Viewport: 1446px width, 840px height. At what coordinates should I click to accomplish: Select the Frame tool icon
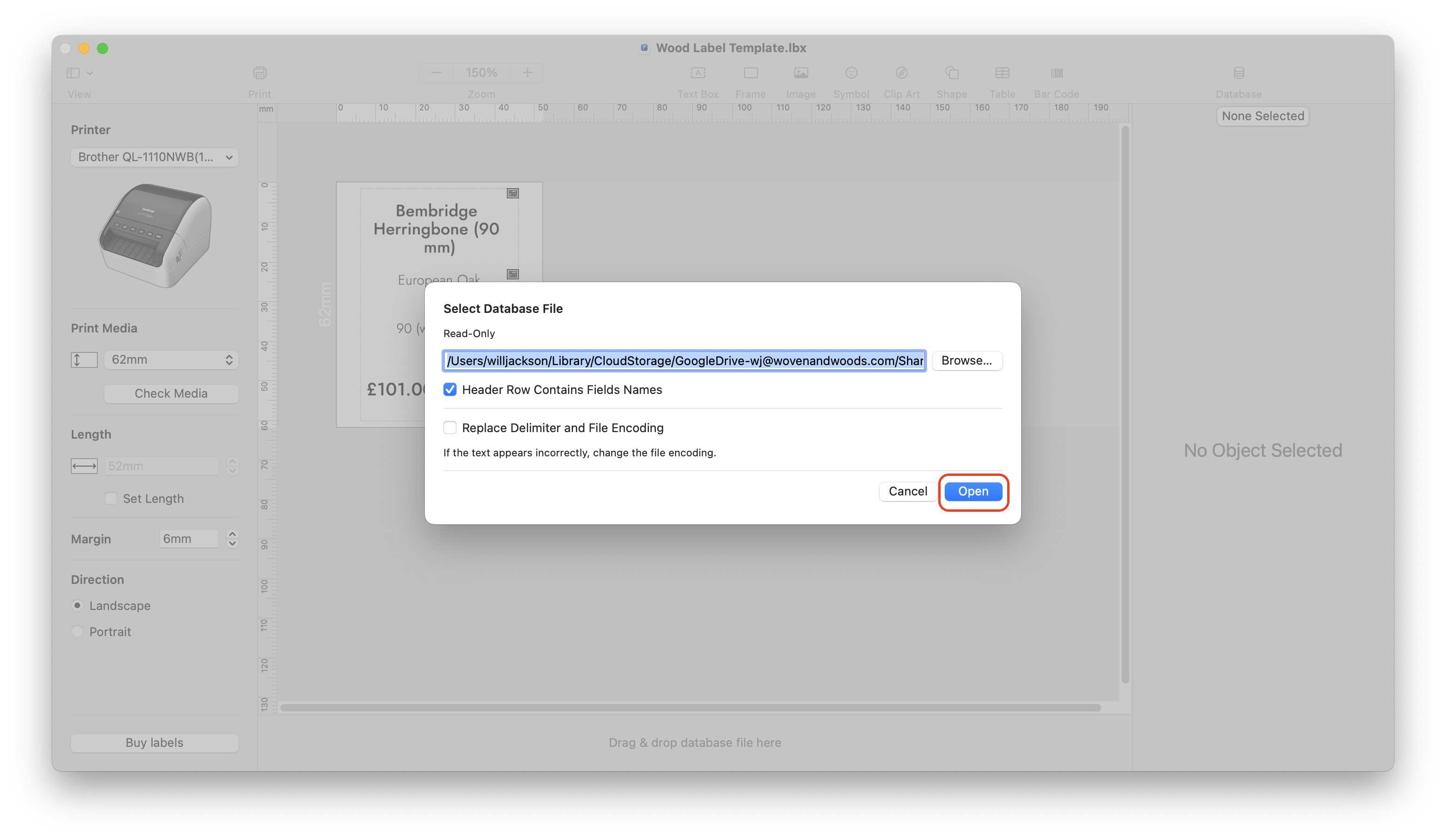750,73
